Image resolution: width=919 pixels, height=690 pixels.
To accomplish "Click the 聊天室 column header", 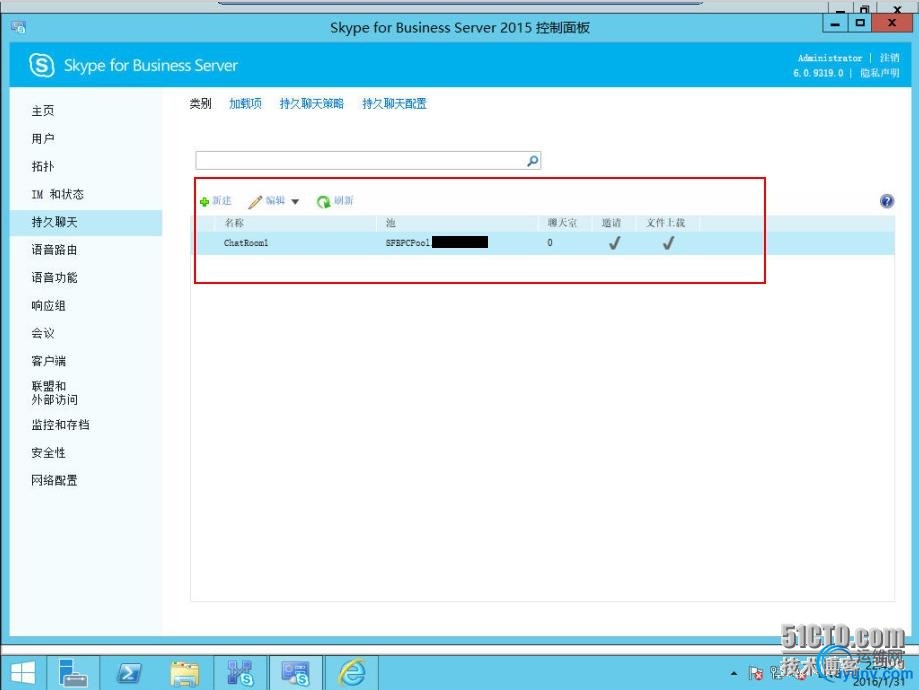I will [x=562, y=223].
